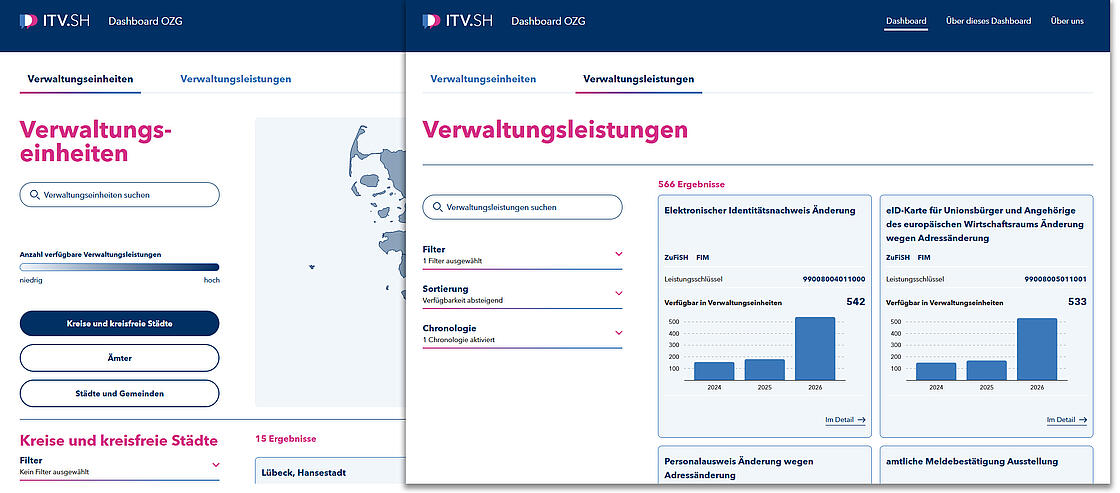Click the 1 Chronologie aktiviert status text
The width and height of the screenshot is (1120, 493).
tap(459, 339)
